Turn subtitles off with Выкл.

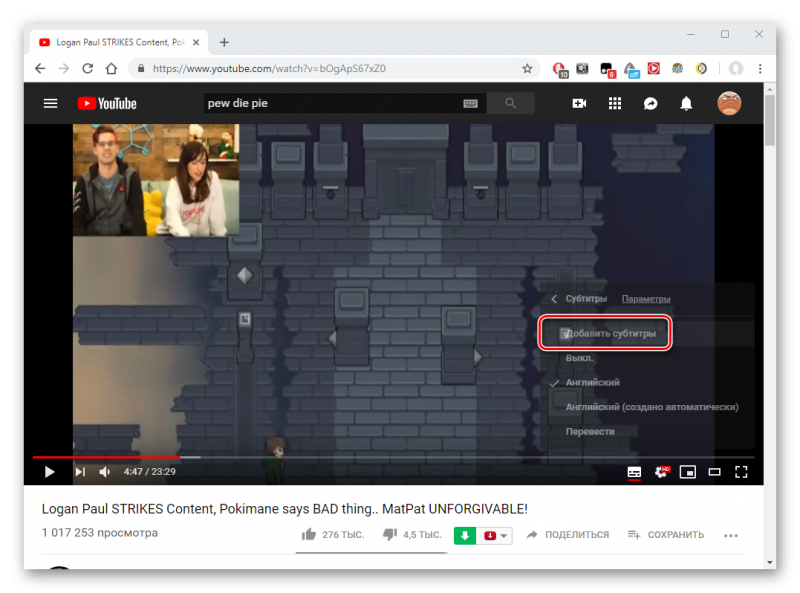point(579,358)
